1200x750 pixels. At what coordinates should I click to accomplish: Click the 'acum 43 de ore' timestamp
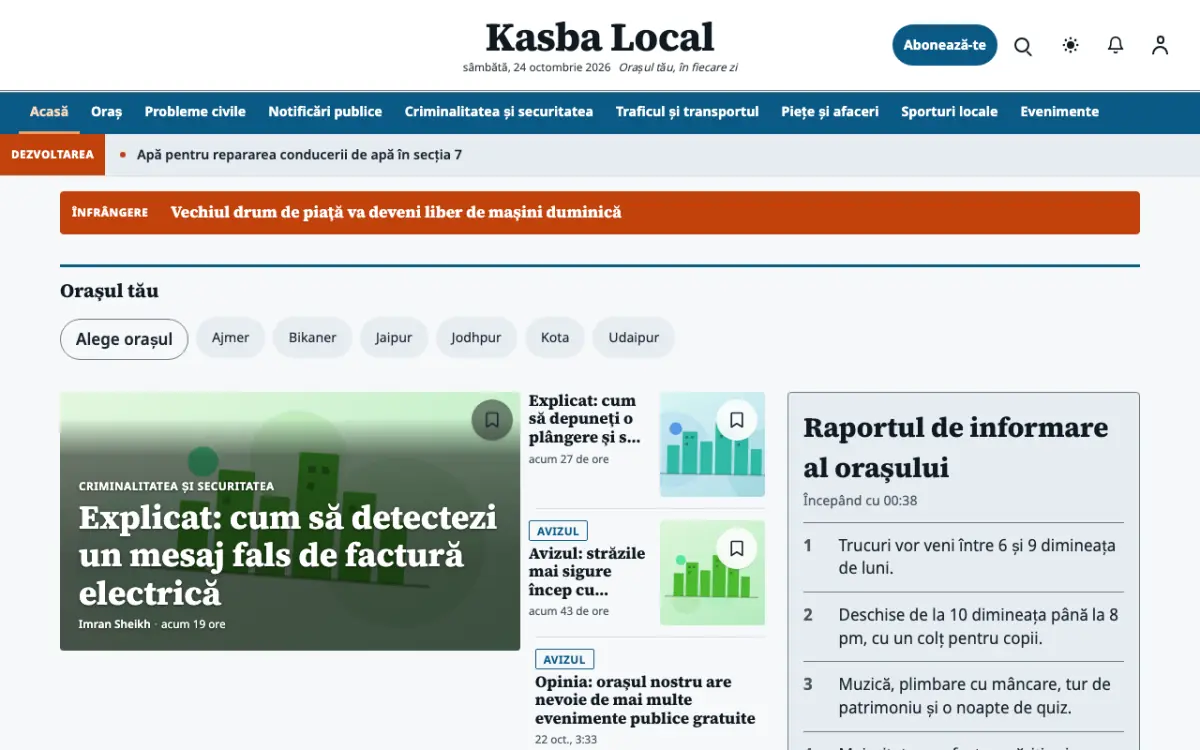(x=569, y=611)
